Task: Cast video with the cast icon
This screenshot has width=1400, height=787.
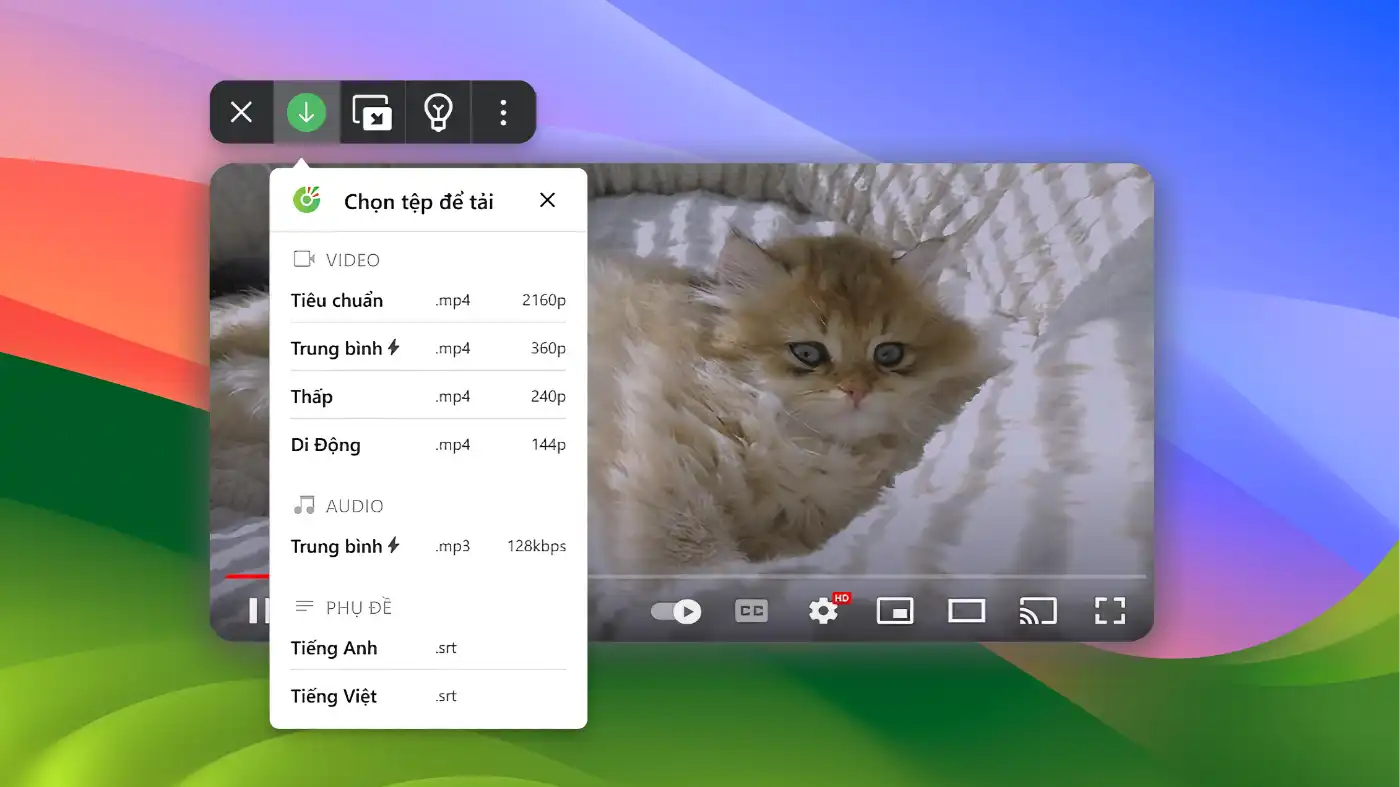Action: click(x=1038, y=611)
